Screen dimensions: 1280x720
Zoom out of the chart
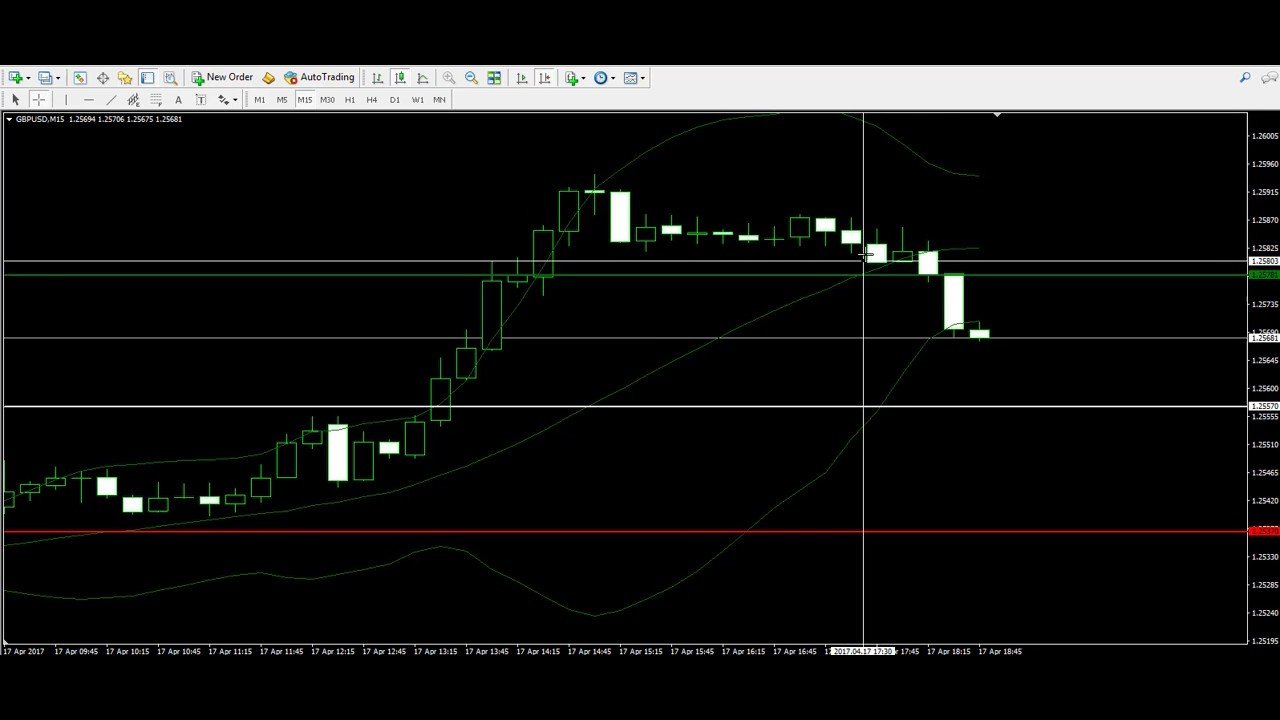[471, 78]
